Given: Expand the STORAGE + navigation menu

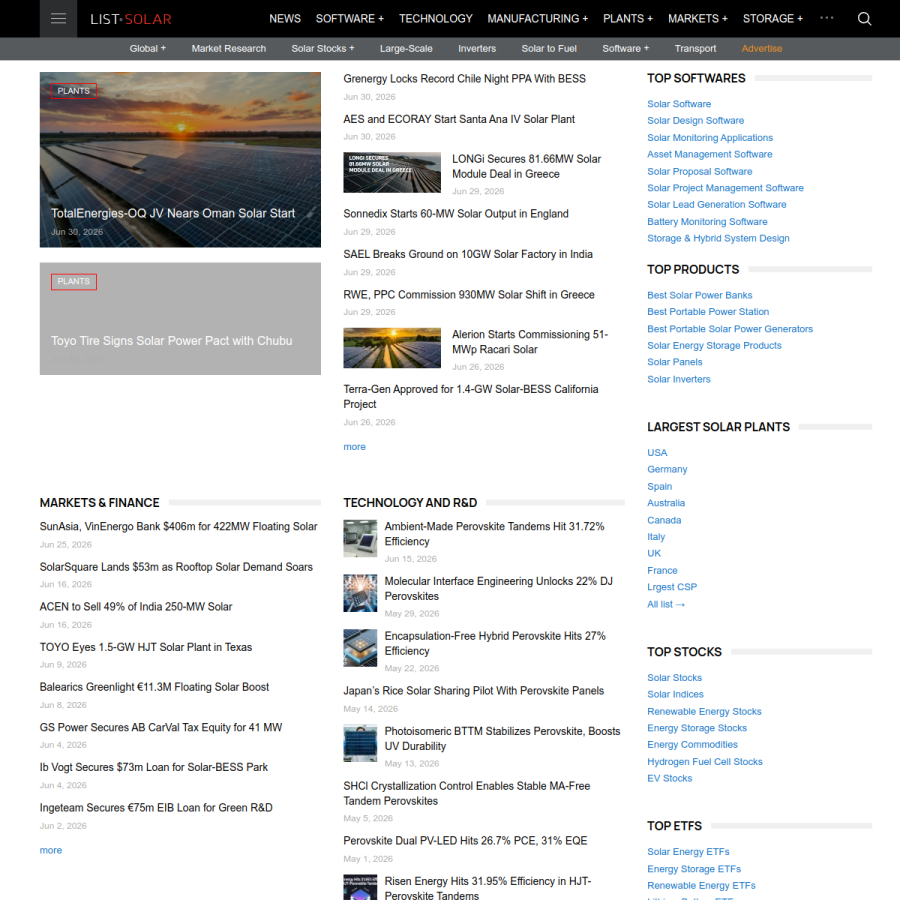Looking at the screenshot, I should click(773, 19).
